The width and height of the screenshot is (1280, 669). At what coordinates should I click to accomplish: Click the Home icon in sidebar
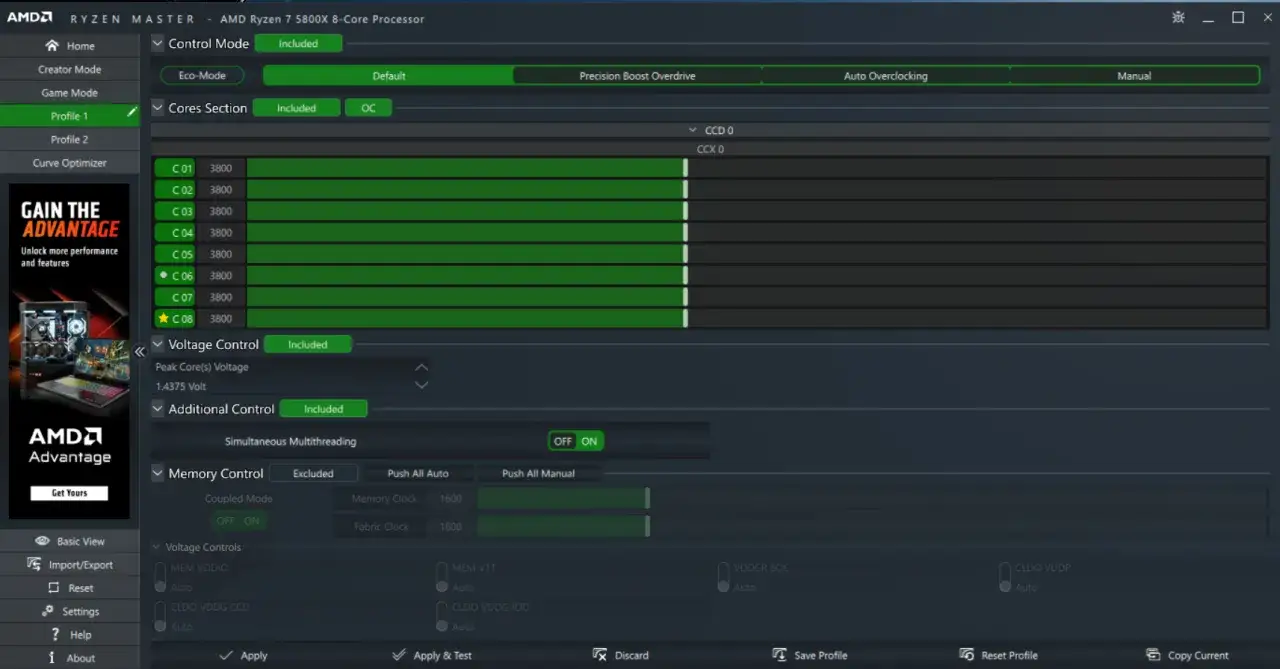[x=52, y=46]
